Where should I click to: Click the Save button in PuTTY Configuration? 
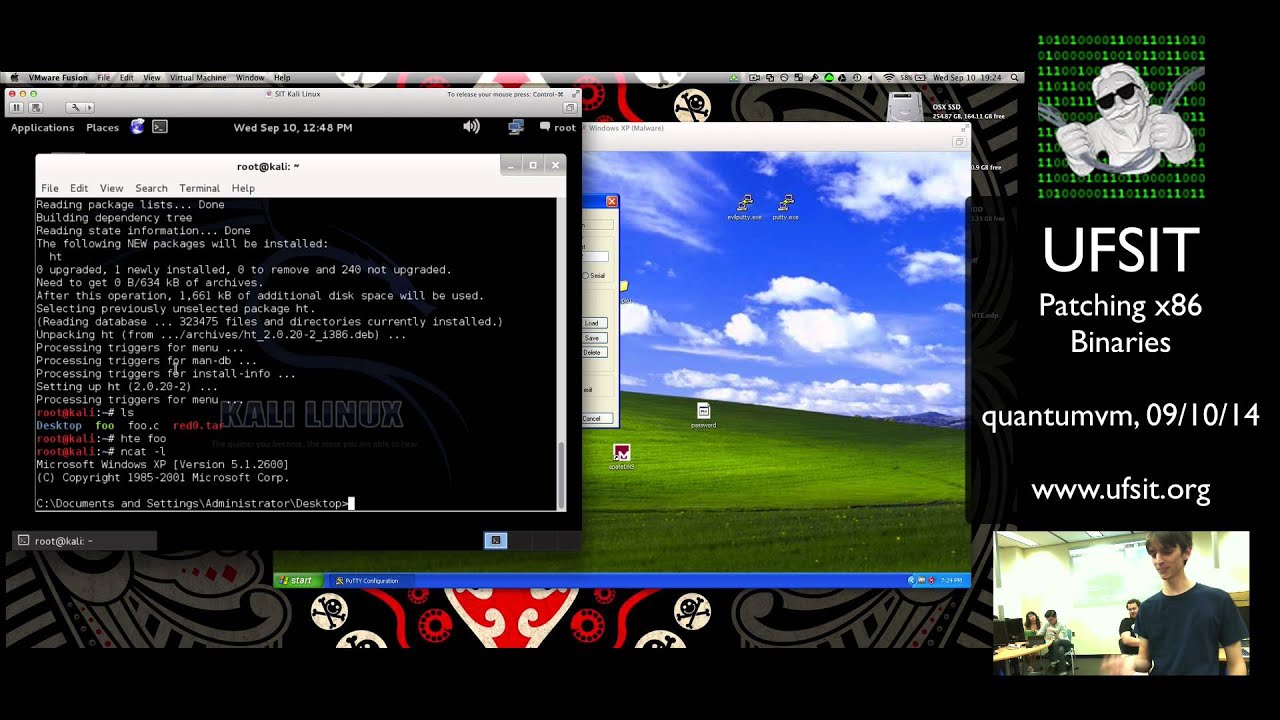click(595, 338)
